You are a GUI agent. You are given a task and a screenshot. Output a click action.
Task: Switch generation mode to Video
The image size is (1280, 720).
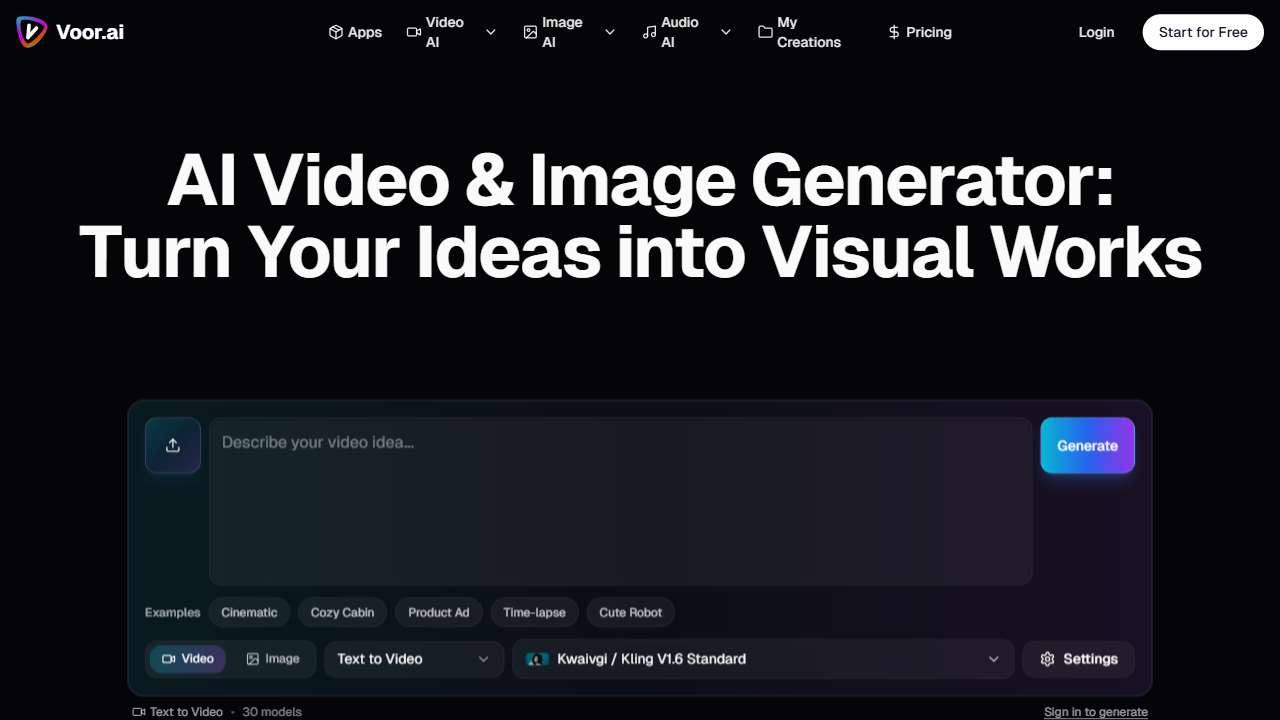tap(188, 659)
